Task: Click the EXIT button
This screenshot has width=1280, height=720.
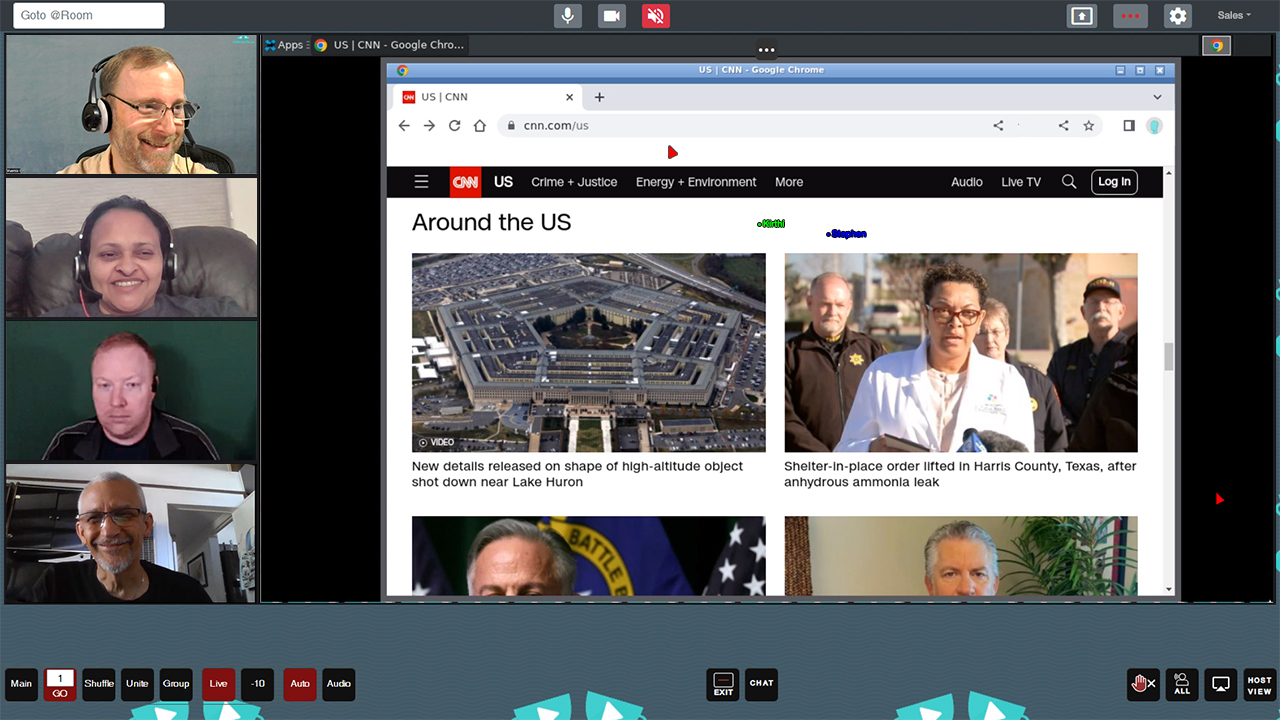Action: (x=723, y=684)
